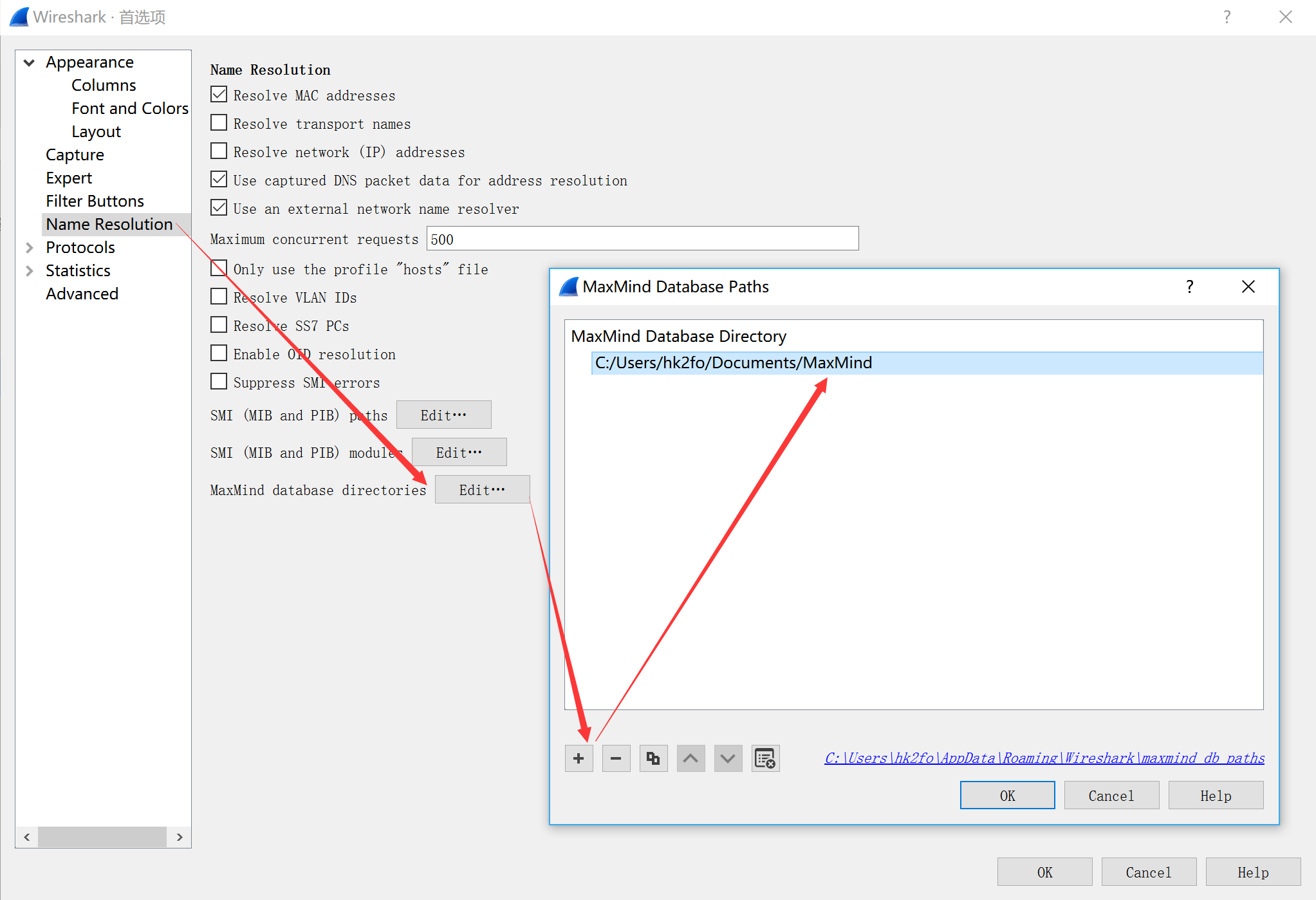Click Cancel in the Preferences window
The image size is (1316, 900).
coord(1149,872)
